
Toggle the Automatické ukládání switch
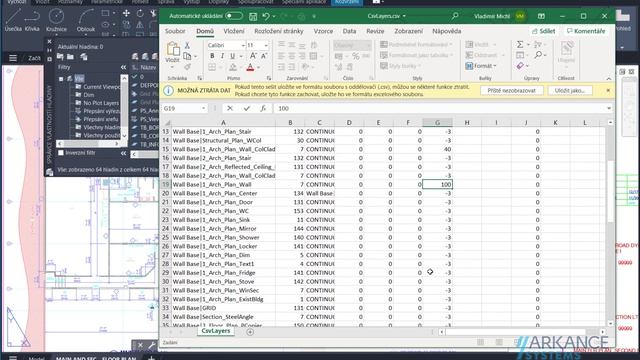point(234,16)
